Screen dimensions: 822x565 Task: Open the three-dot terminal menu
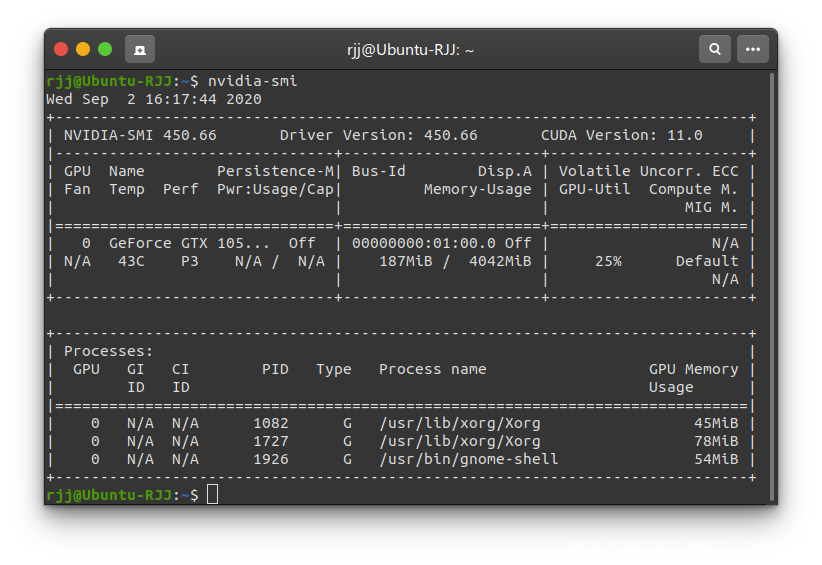tap(753, 49)
